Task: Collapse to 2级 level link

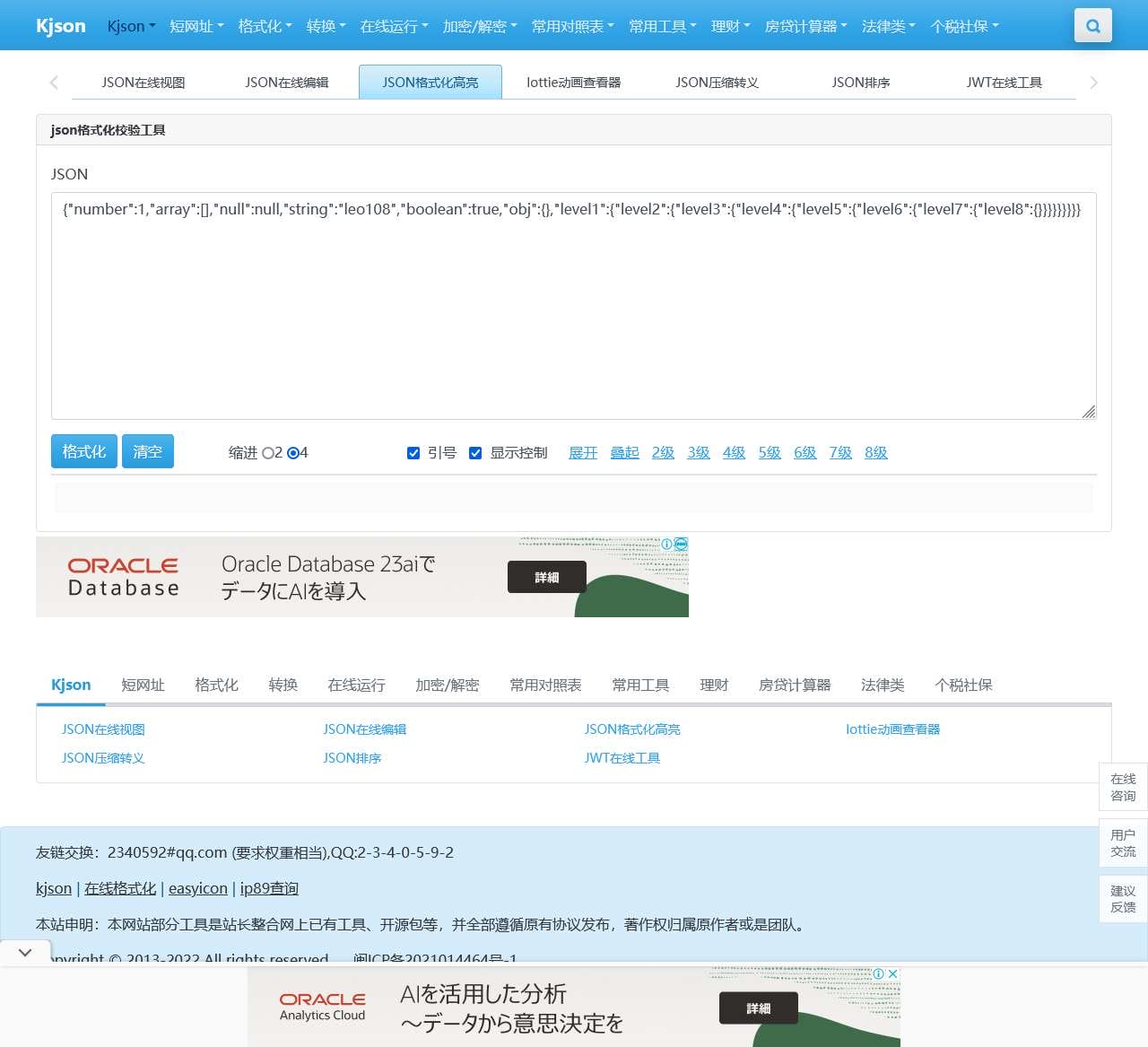Action: [x=663, y=453]
